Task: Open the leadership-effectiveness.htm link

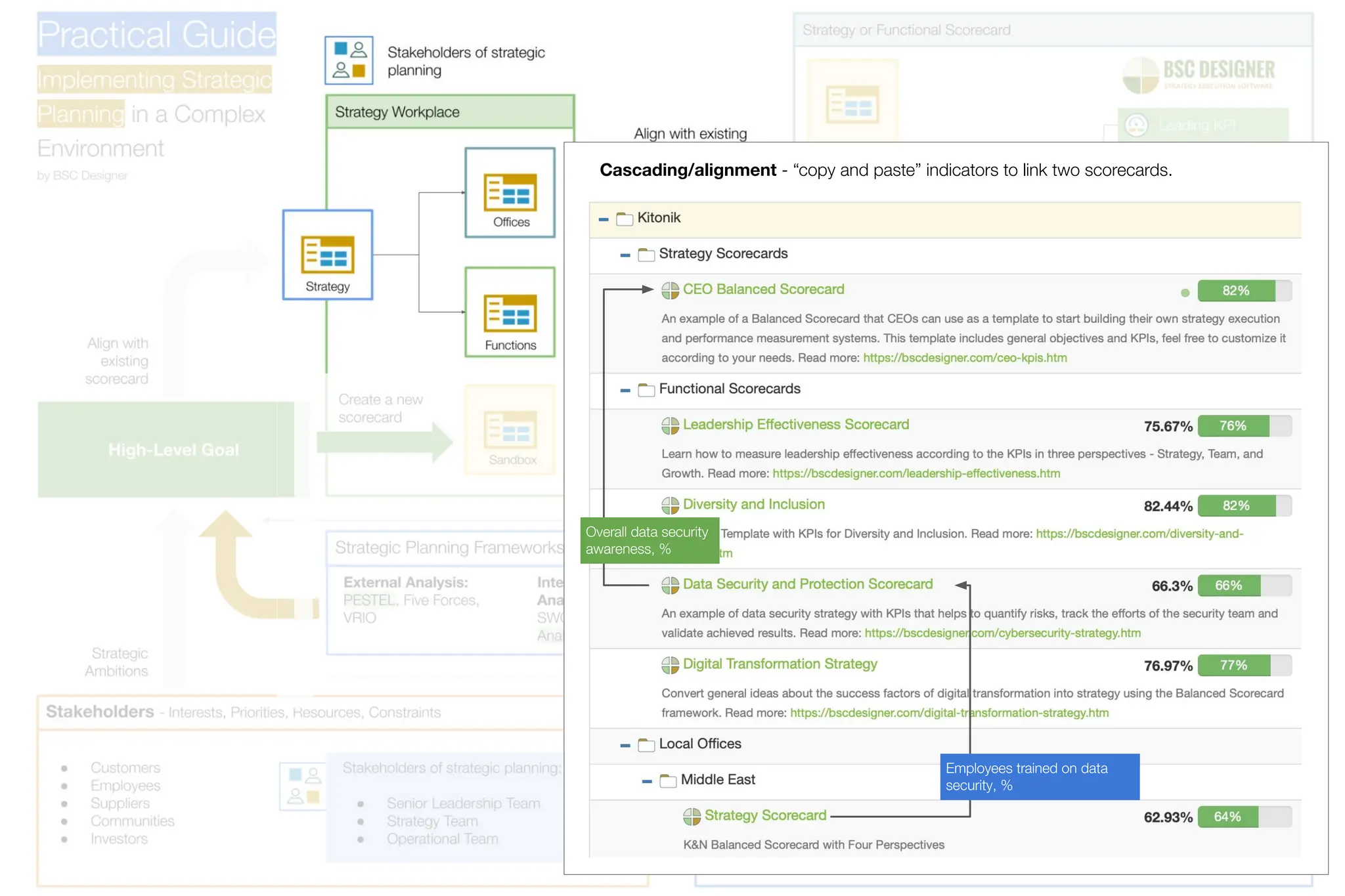Action: [915, 473]
